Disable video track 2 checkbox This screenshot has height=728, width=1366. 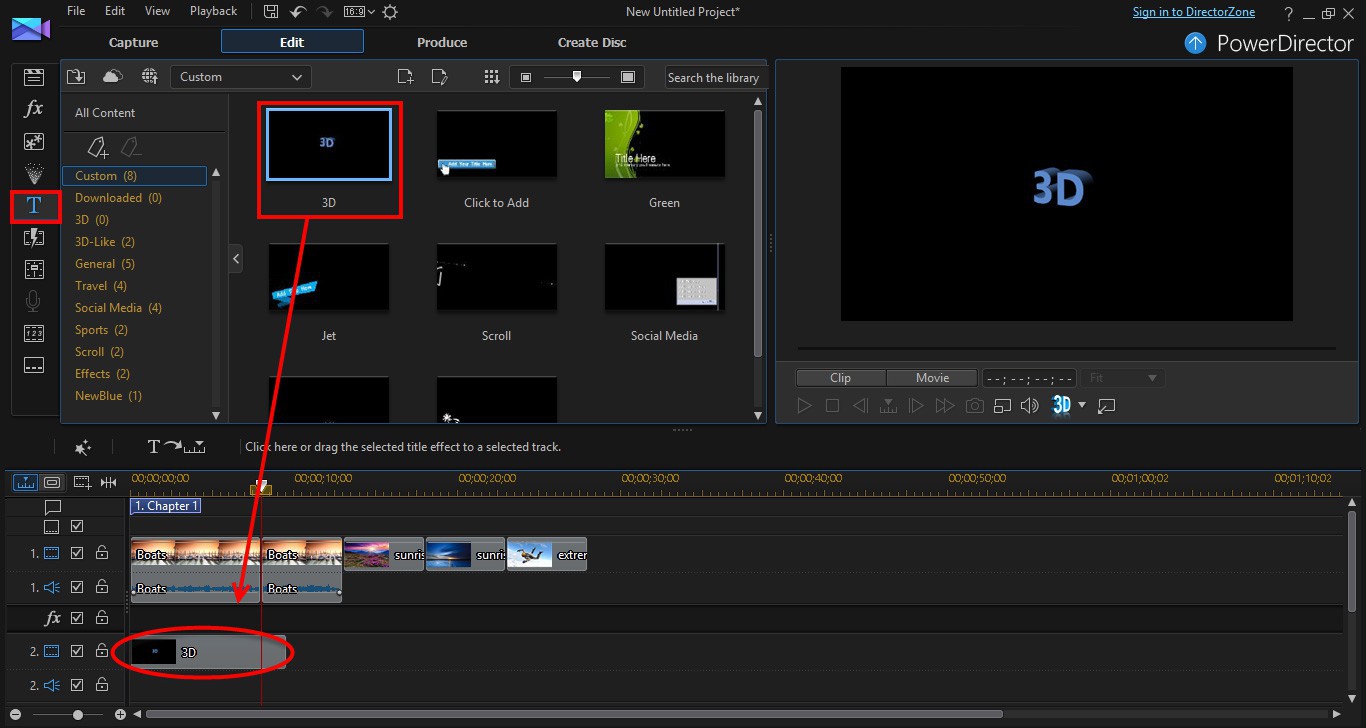pyautogui.click(x=77, y=651)
